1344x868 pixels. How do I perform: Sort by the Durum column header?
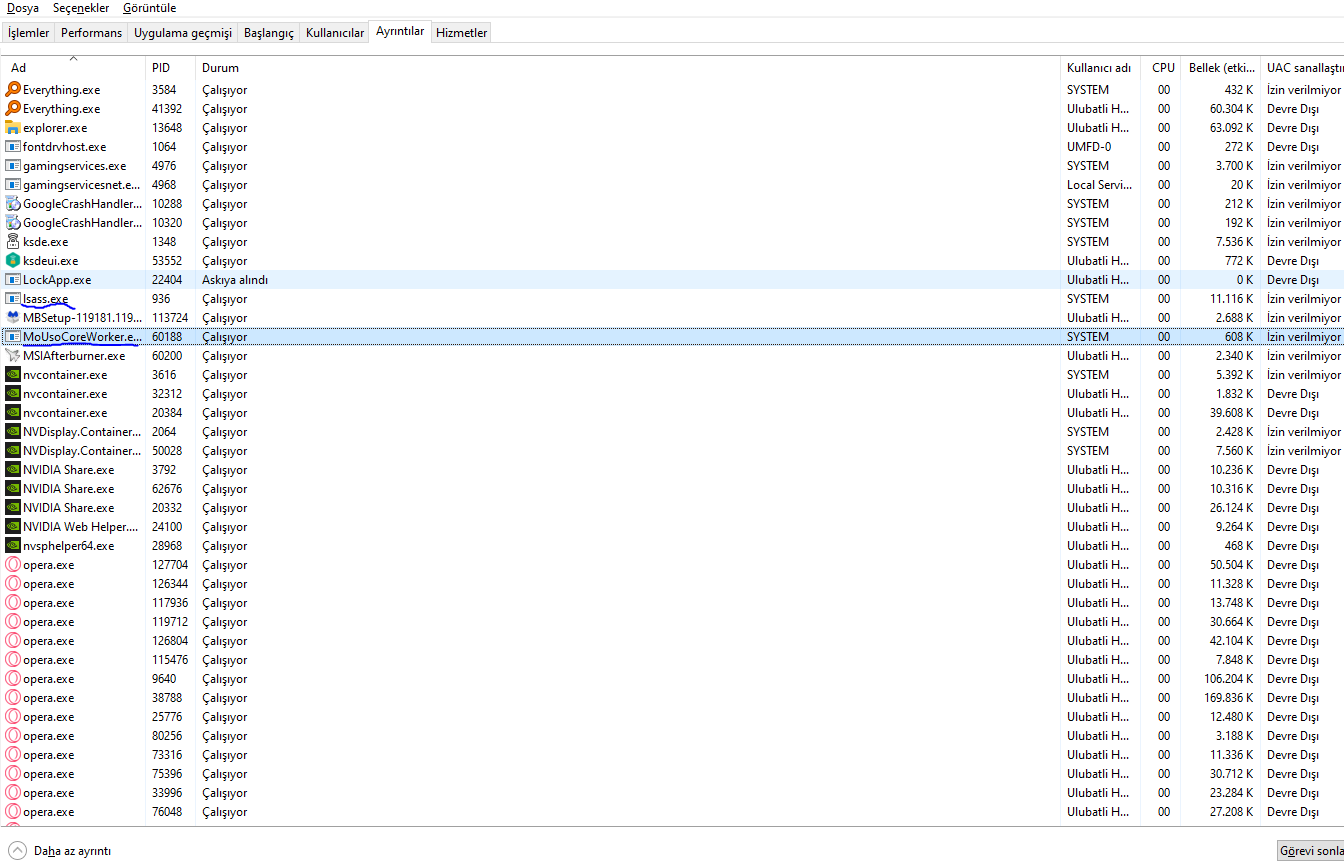(x=628, y=68)
